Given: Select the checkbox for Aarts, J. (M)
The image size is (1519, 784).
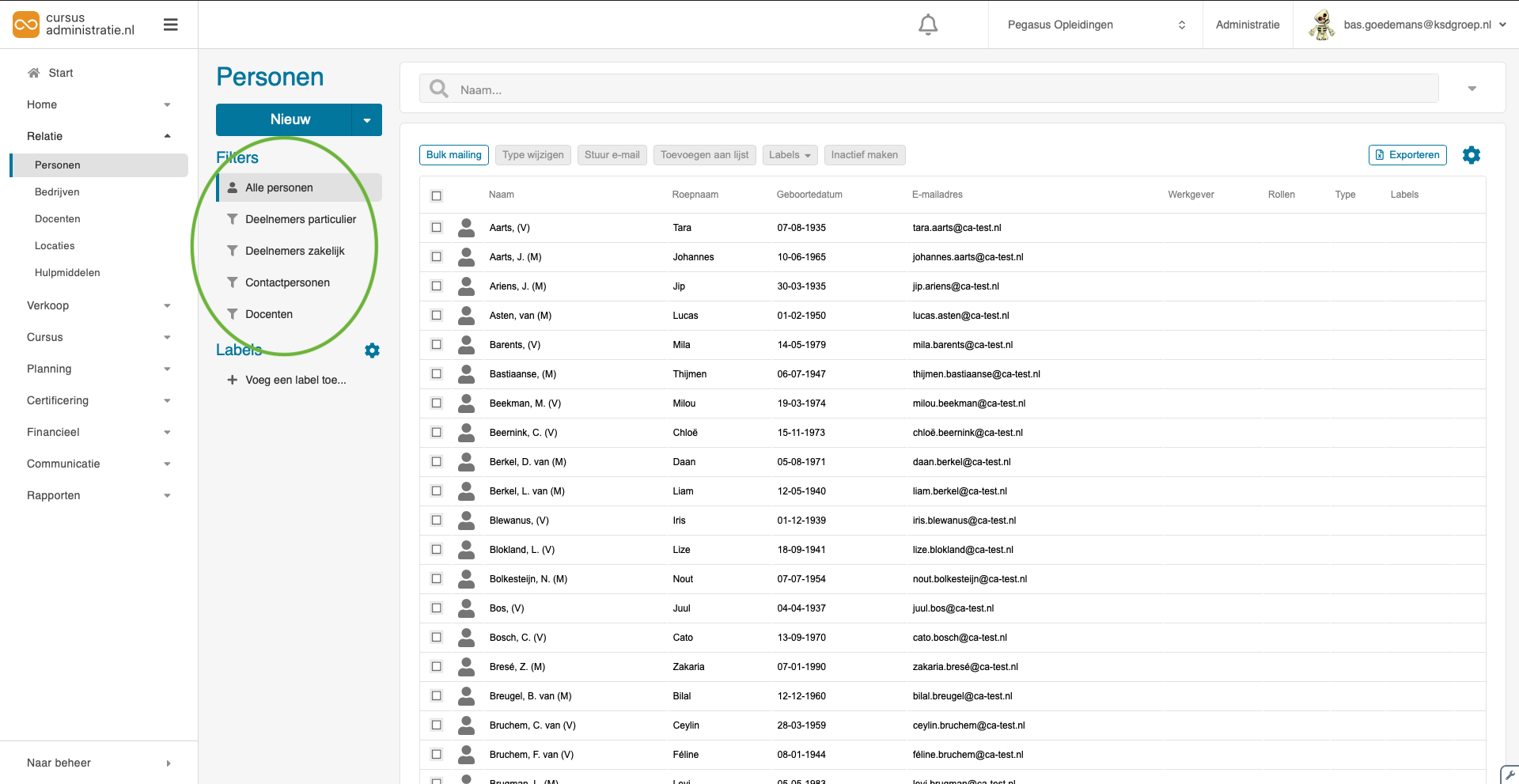Looking at the screenshot, I should point(437,257).
